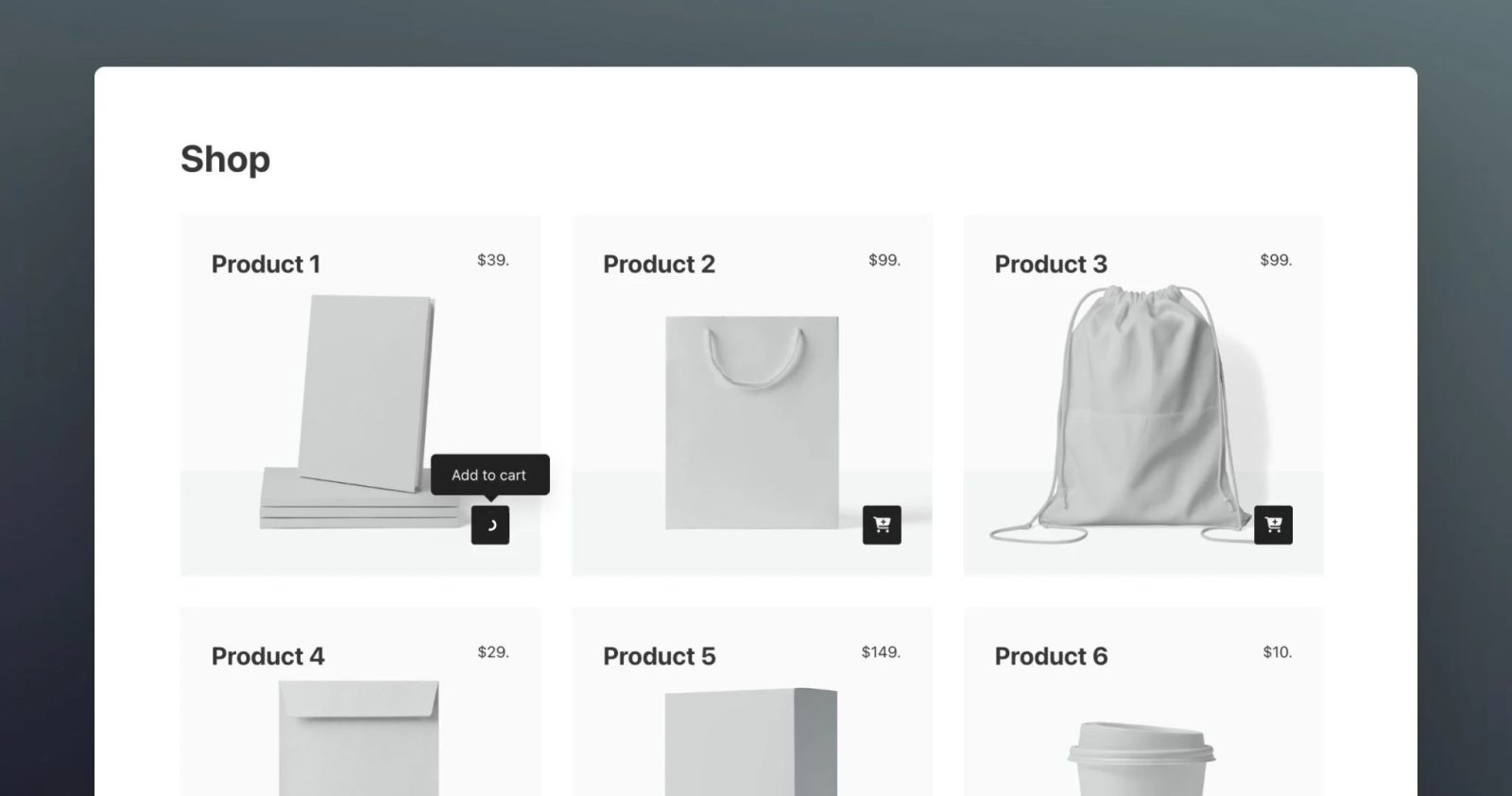
Task: Click the "Add to cart" tooltip
Action: (490, 475)
